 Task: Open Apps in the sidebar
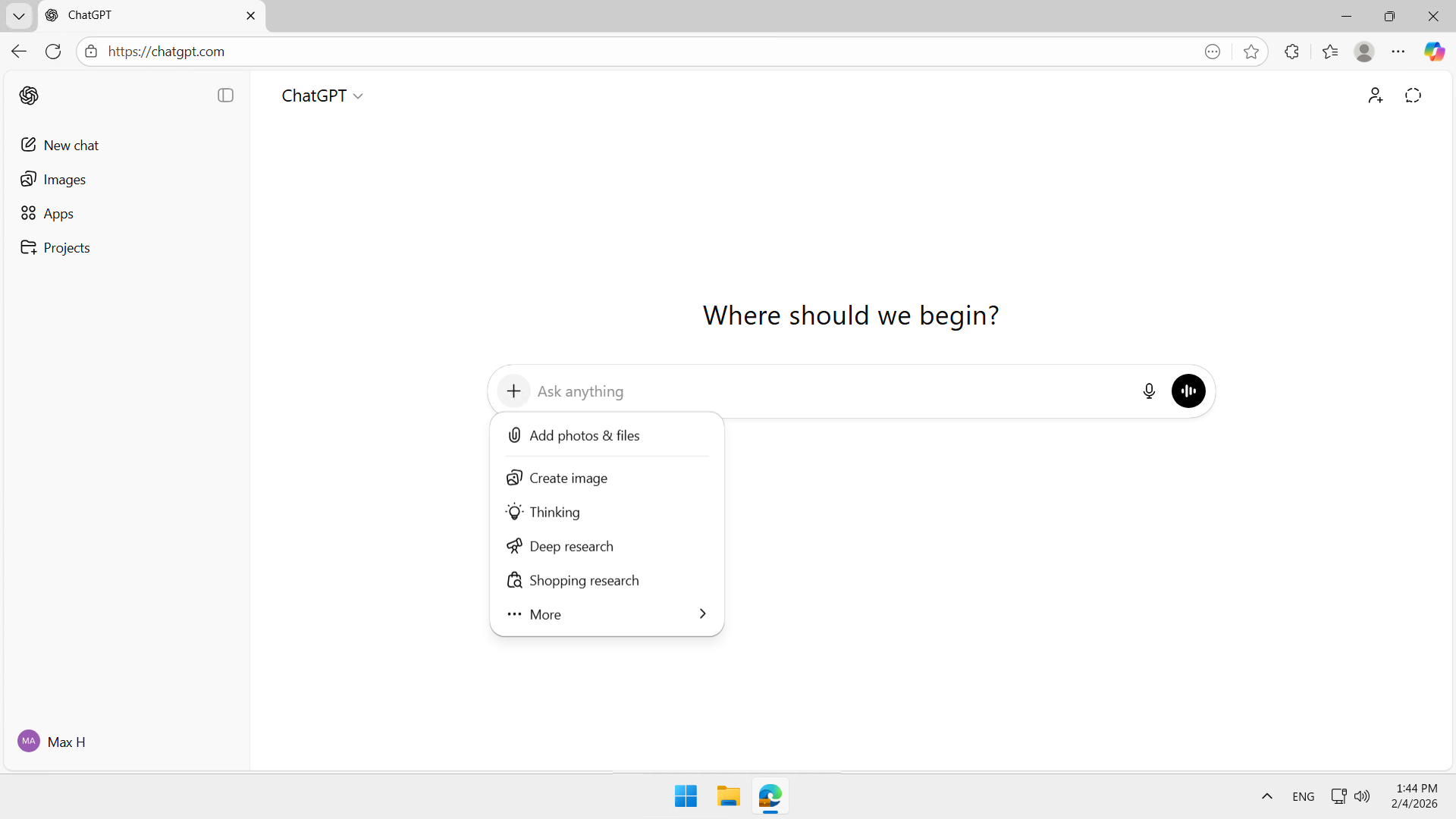[x=58, y=214]
